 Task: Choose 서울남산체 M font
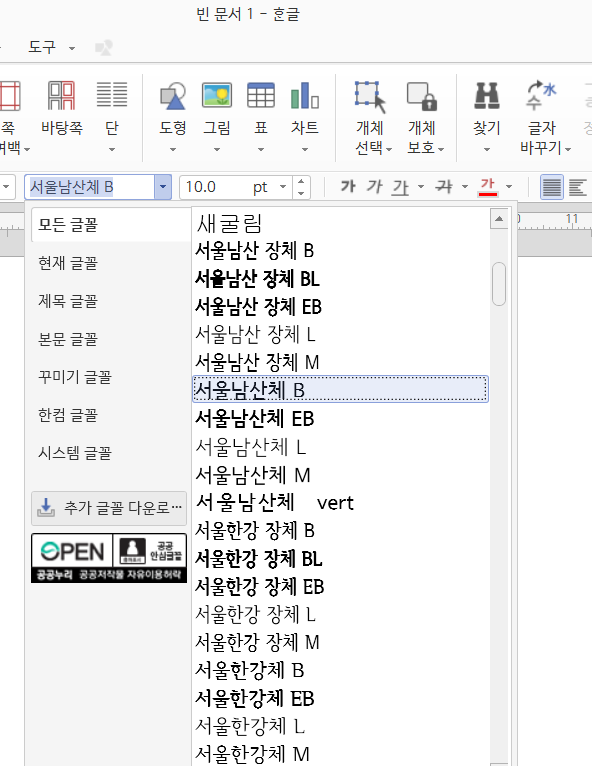pos(340,474)
